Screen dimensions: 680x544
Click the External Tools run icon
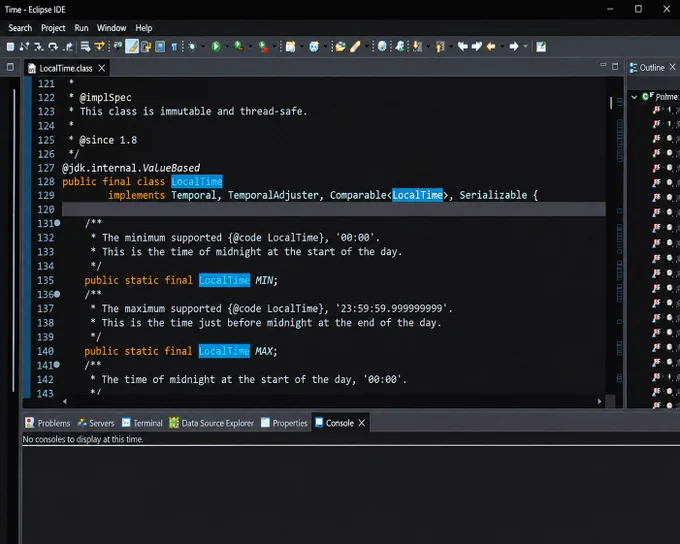point(263,46)
